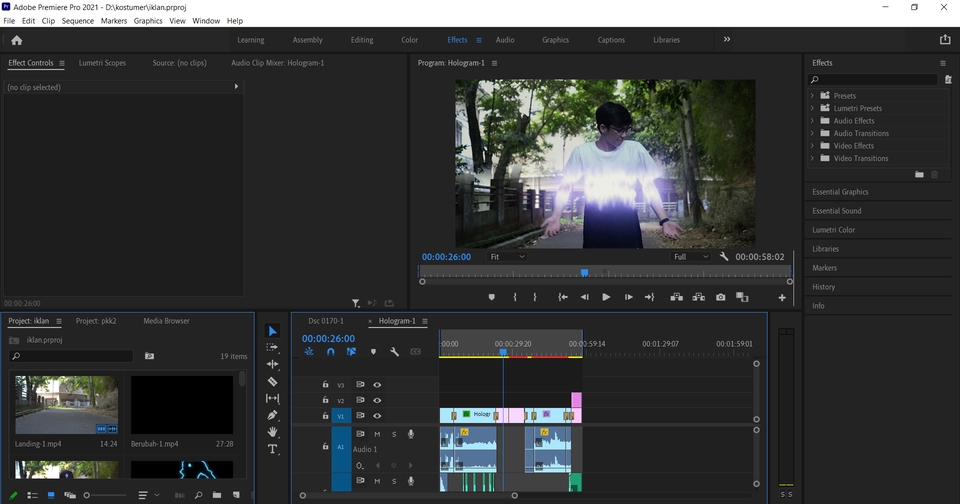Expand Audio Effects folder
Screen dimensions: 960x504
(812, 121)
